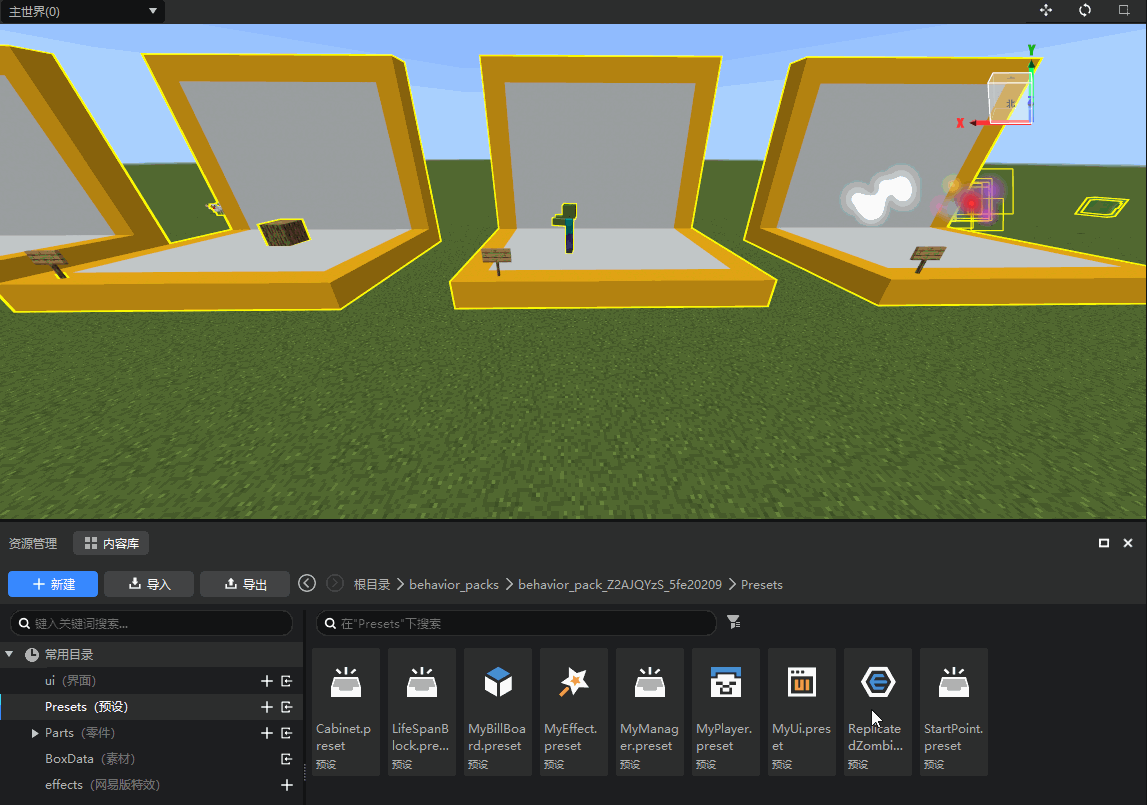Open the file filter icon
The height and width of the screenshot is (805, 1147).
[734, 622]
